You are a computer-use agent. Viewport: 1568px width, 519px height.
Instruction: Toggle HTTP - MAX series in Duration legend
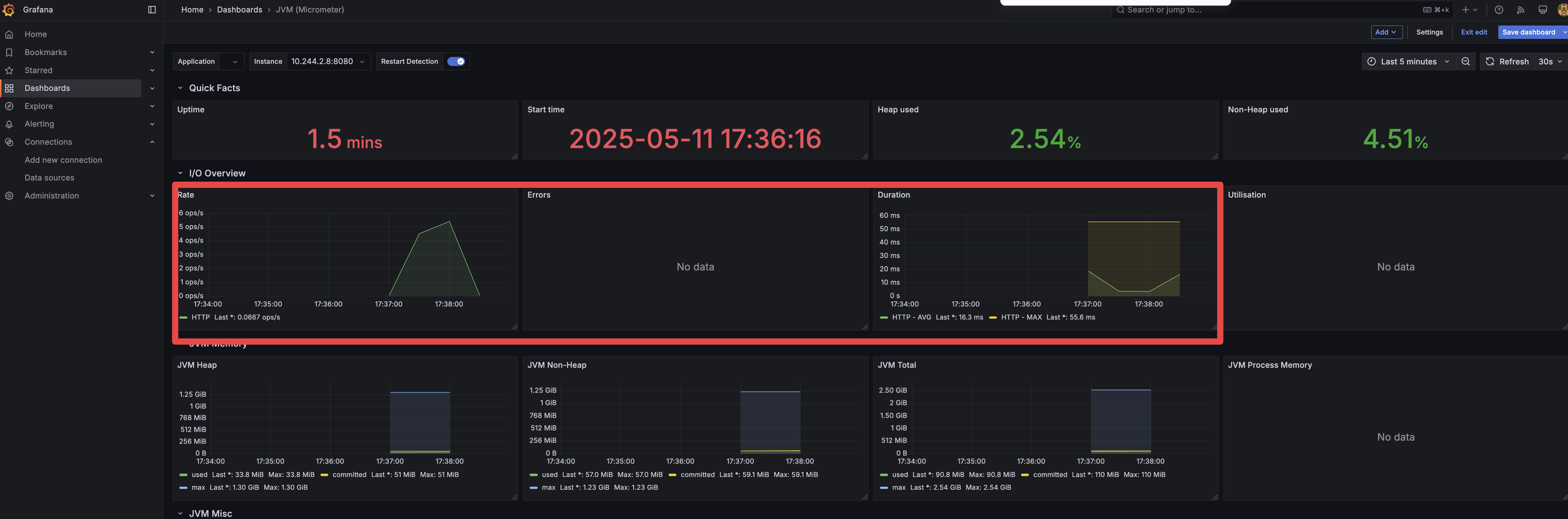(x=1022, y=317)
